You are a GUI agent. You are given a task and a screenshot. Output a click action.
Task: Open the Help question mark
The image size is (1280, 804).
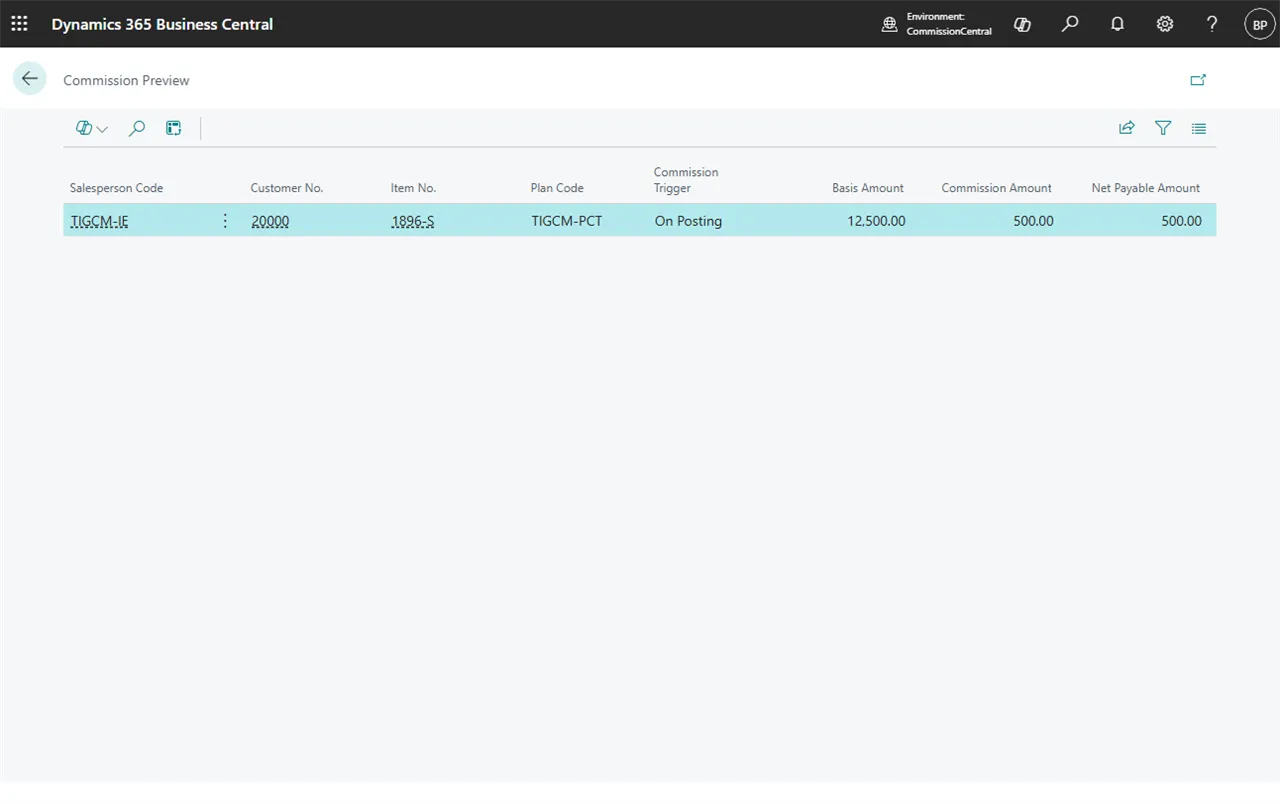pos(1212,24)
